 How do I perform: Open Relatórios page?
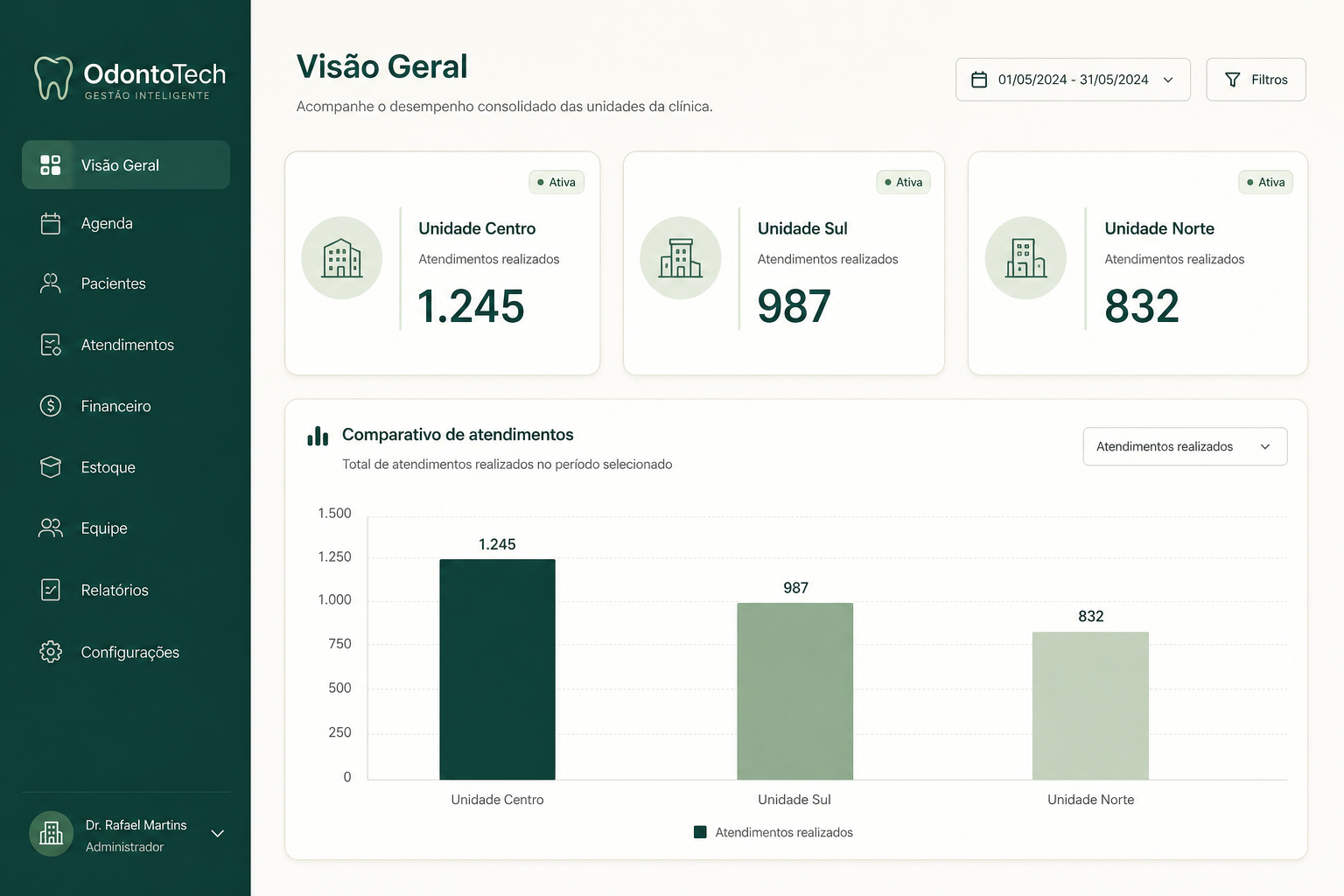click(126, 589)
